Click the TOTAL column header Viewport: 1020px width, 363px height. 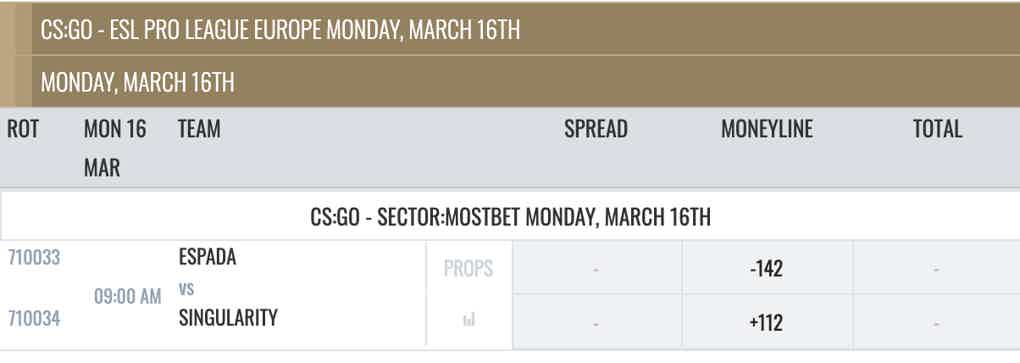[937, 129]
